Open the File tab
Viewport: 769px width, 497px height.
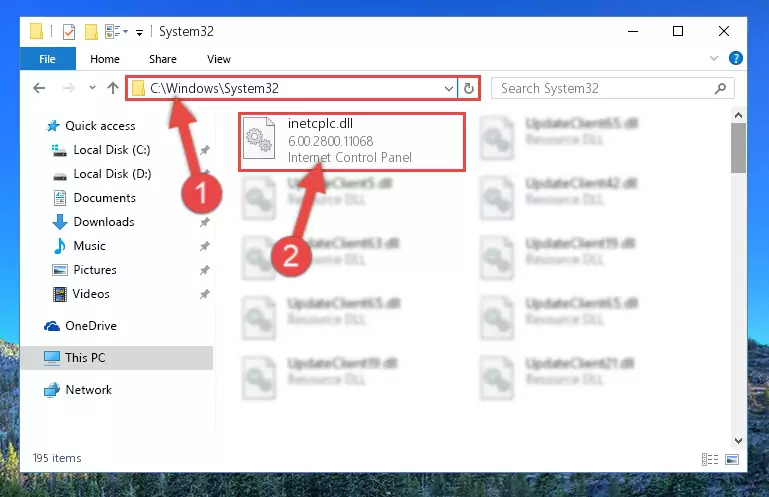tap(48, 59)
